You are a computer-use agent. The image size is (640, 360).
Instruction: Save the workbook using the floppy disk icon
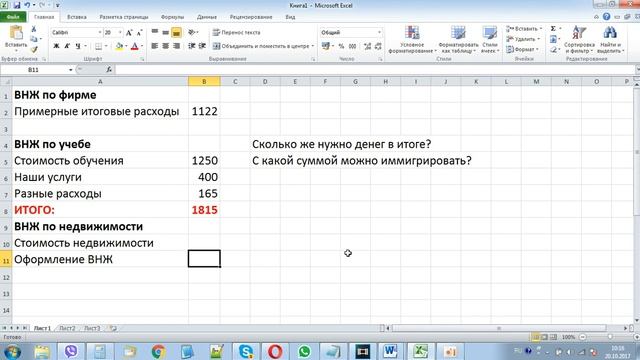tap(17, 5)
